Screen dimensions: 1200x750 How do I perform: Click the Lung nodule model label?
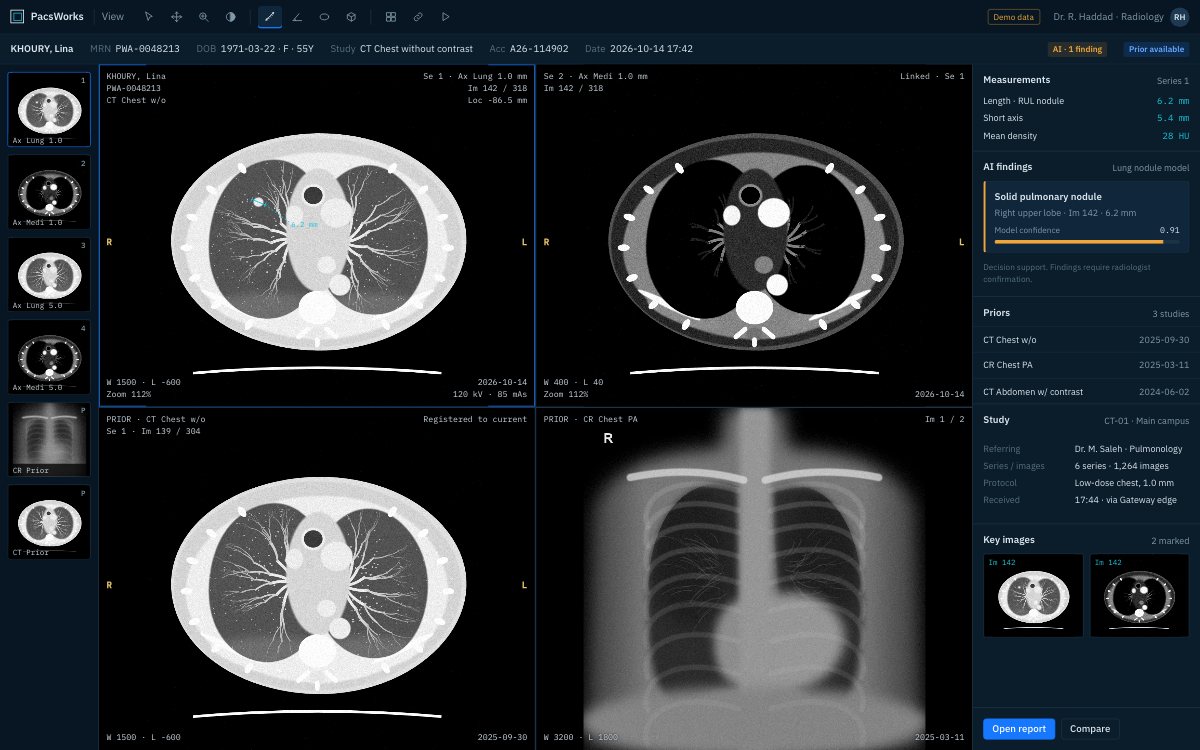(1150, 168)
